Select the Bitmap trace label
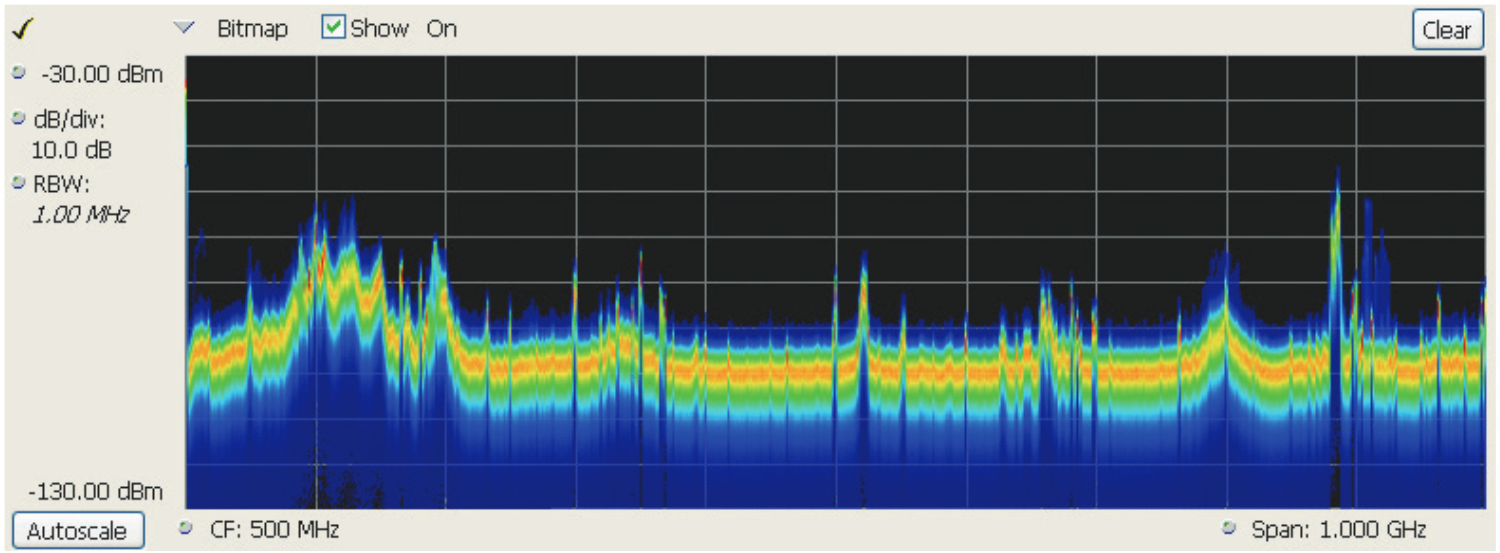 pos(252,29)
